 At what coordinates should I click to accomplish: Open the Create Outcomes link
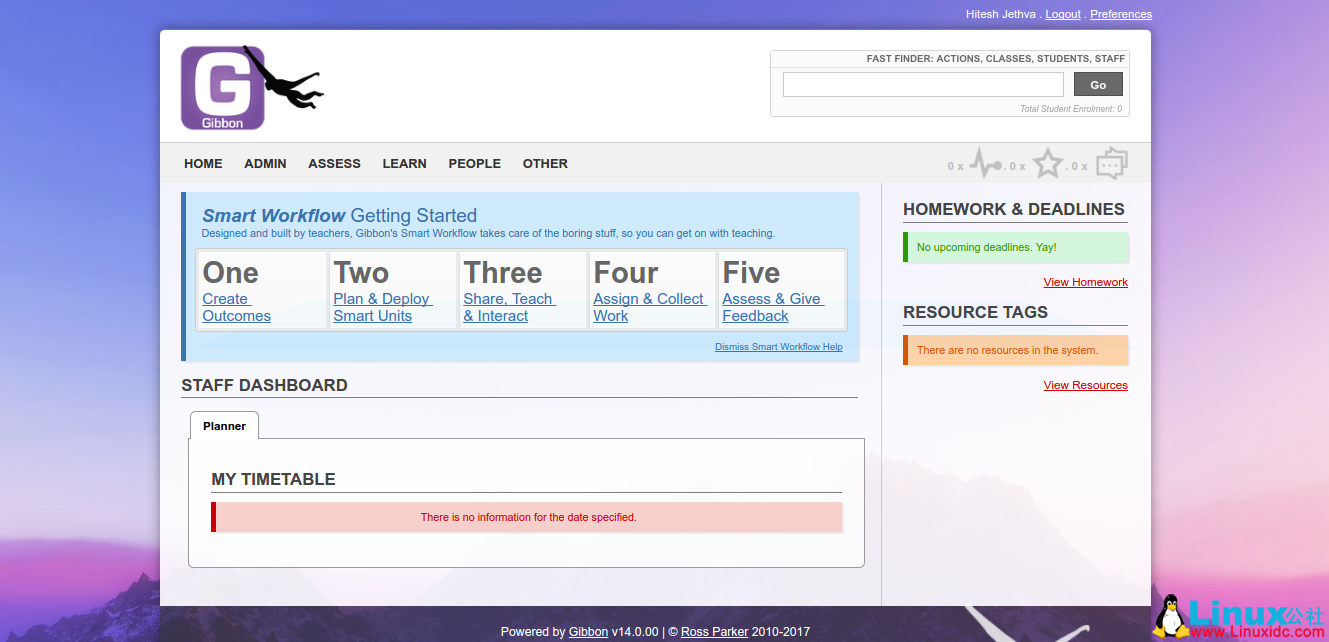(x=236, y=307)
